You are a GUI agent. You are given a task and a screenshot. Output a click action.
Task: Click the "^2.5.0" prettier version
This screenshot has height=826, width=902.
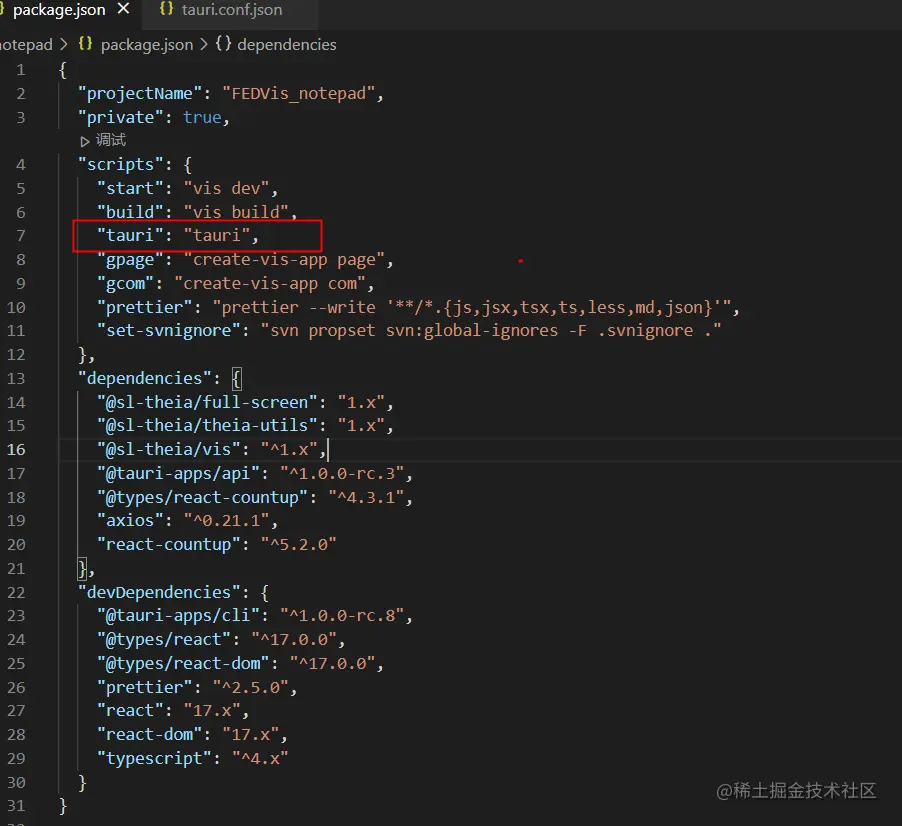click(250, 688)
